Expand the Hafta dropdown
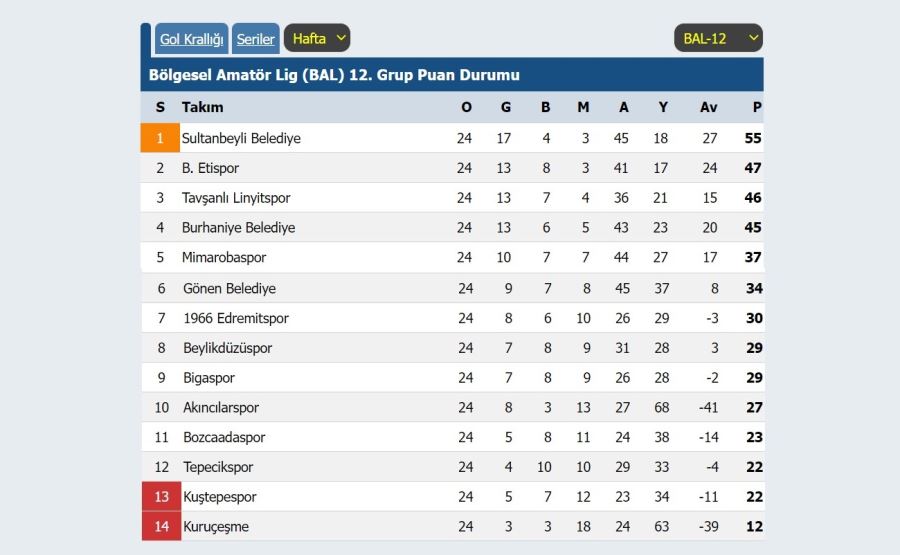900x555 pixels. pyautogui.click(x=317, y=38)
